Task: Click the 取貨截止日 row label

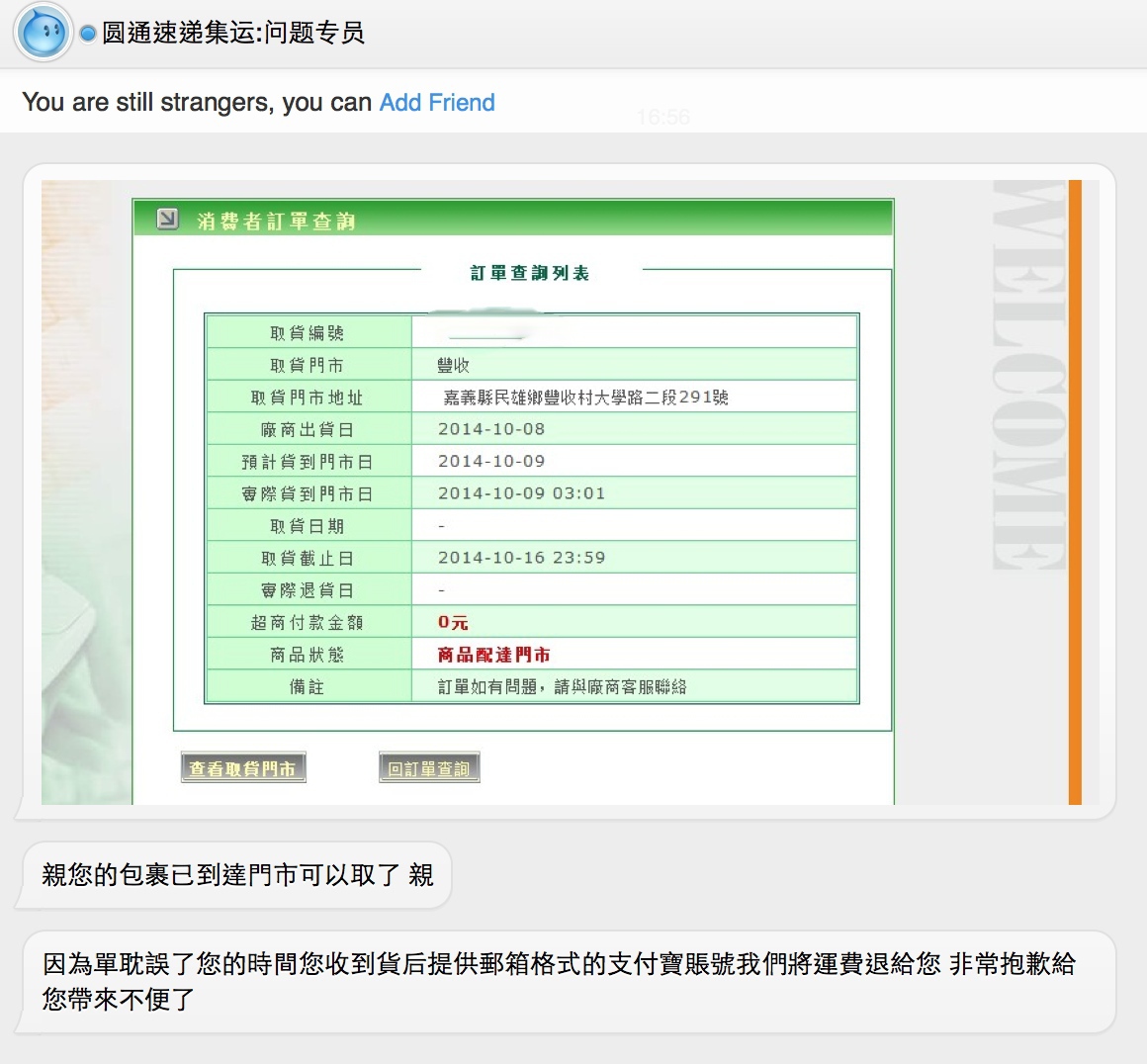Action: click(308, 559)
